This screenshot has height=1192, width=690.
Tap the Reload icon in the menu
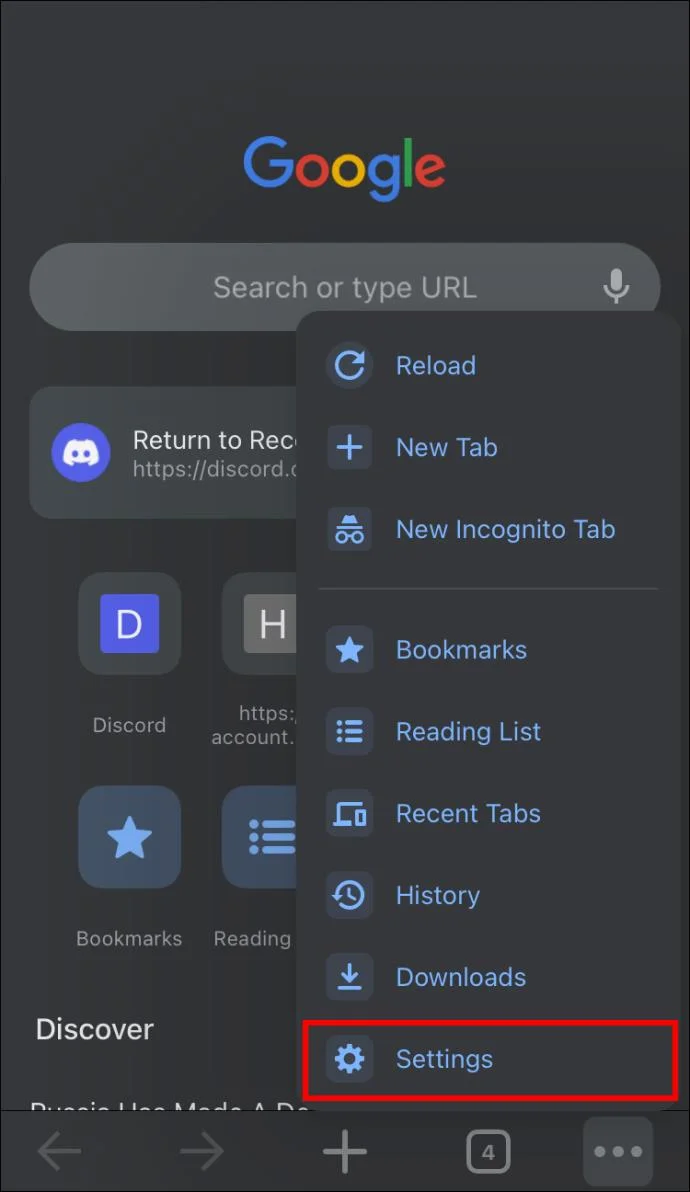(x=349, y=366)
